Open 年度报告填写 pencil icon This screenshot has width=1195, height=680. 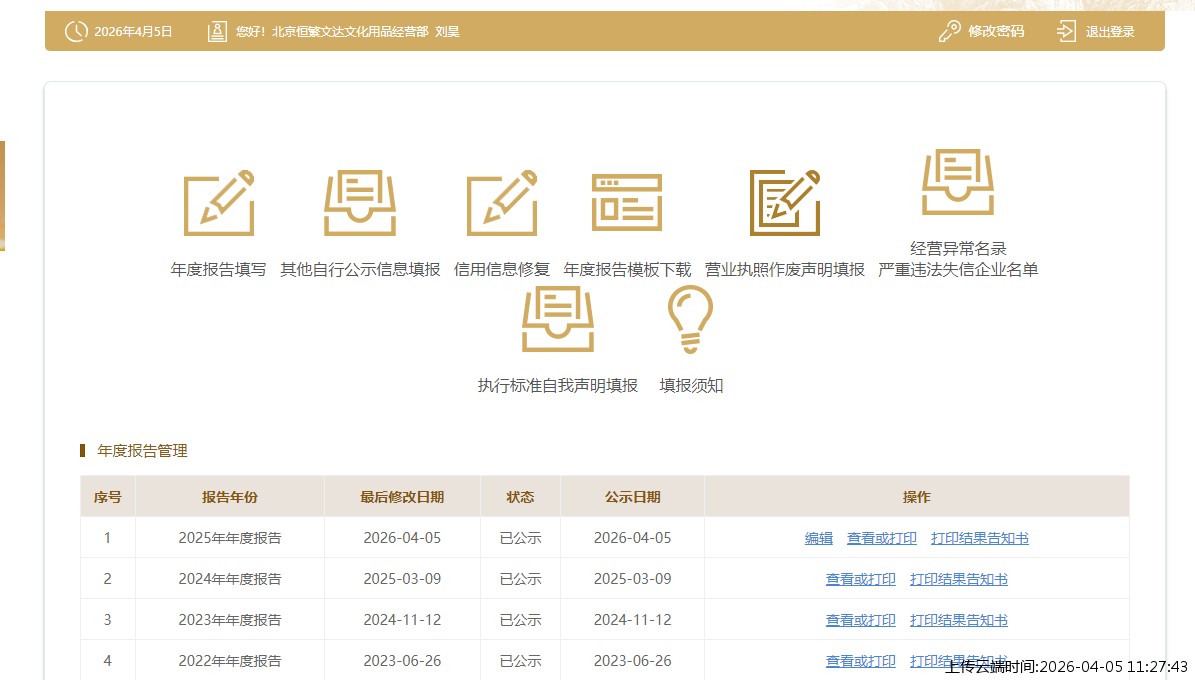pos(219,204)
